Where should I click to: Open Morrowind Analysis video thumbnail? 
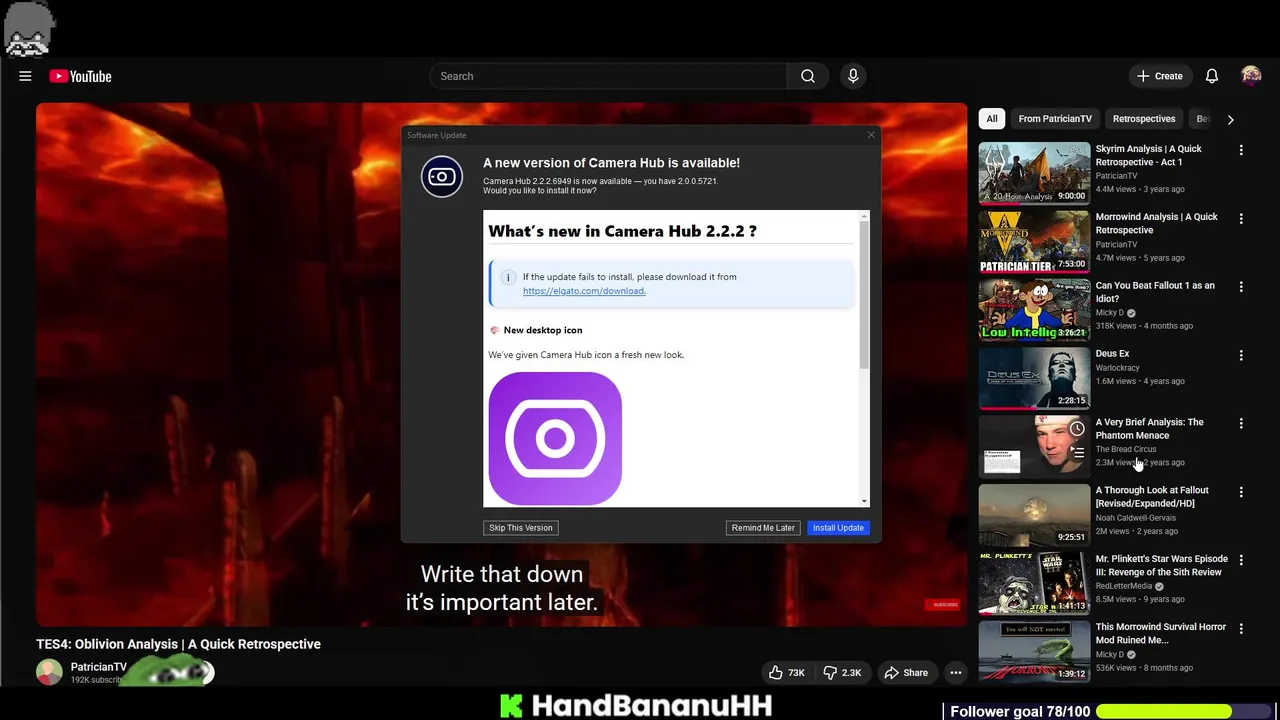tap(1034, 241)
